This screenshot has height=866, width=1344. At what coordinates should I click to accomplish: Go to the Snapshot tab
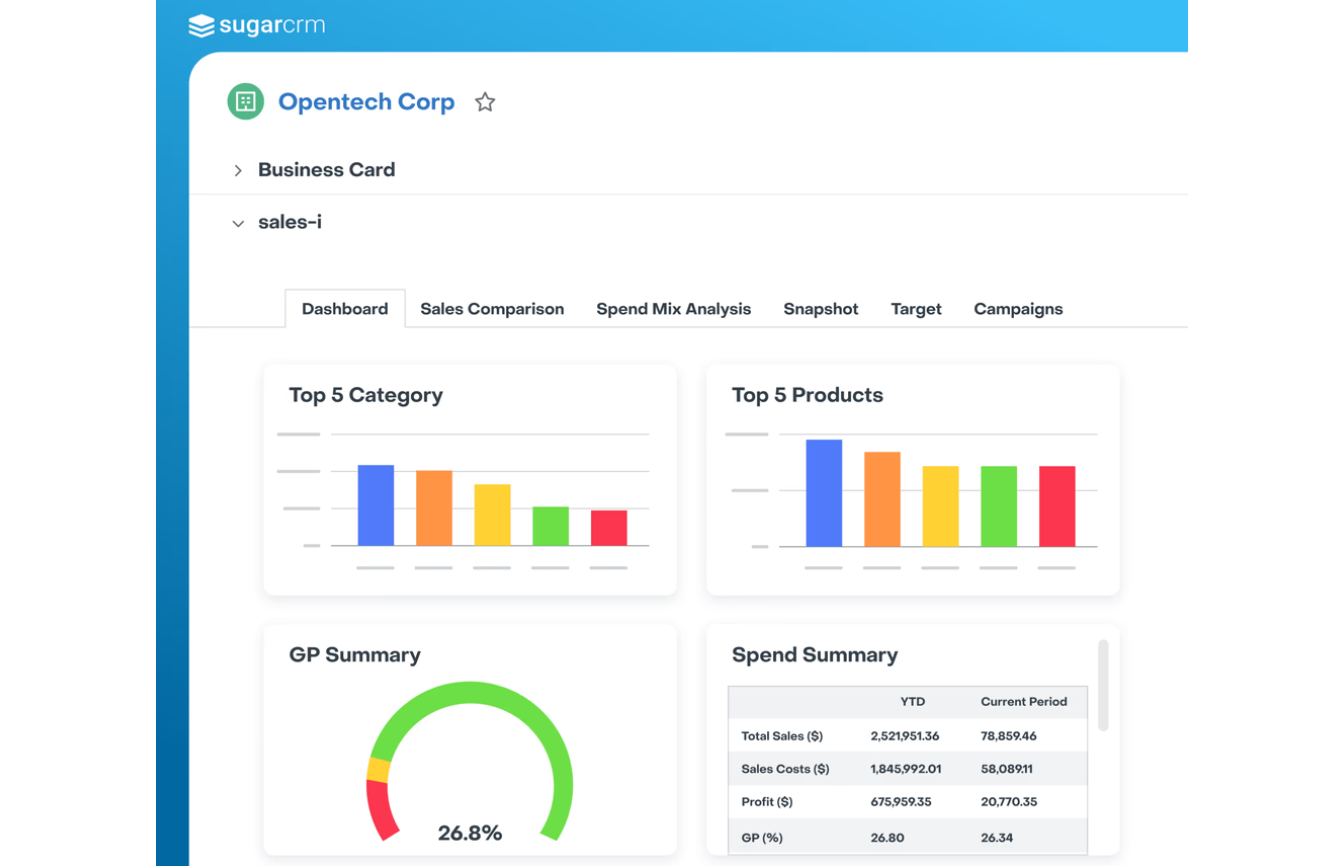tap(821, 309)
